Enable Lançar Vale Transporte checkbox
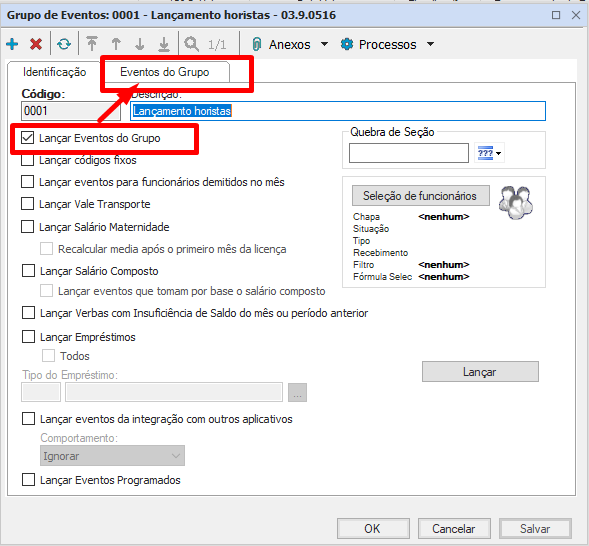Screen dimensions: 589x546 point(27,204)
